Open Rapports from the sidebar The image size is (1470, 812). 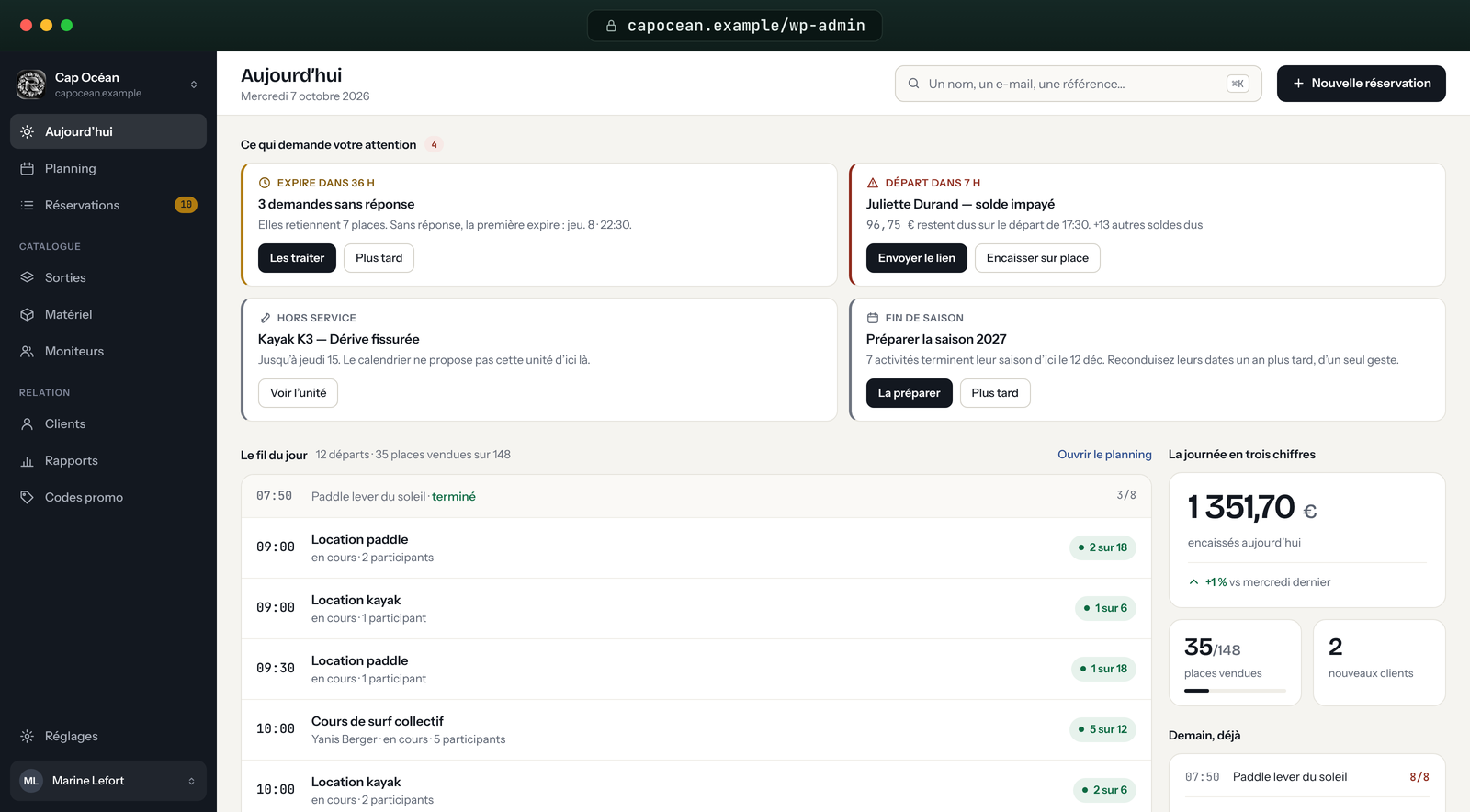click(x=108, y=460)
